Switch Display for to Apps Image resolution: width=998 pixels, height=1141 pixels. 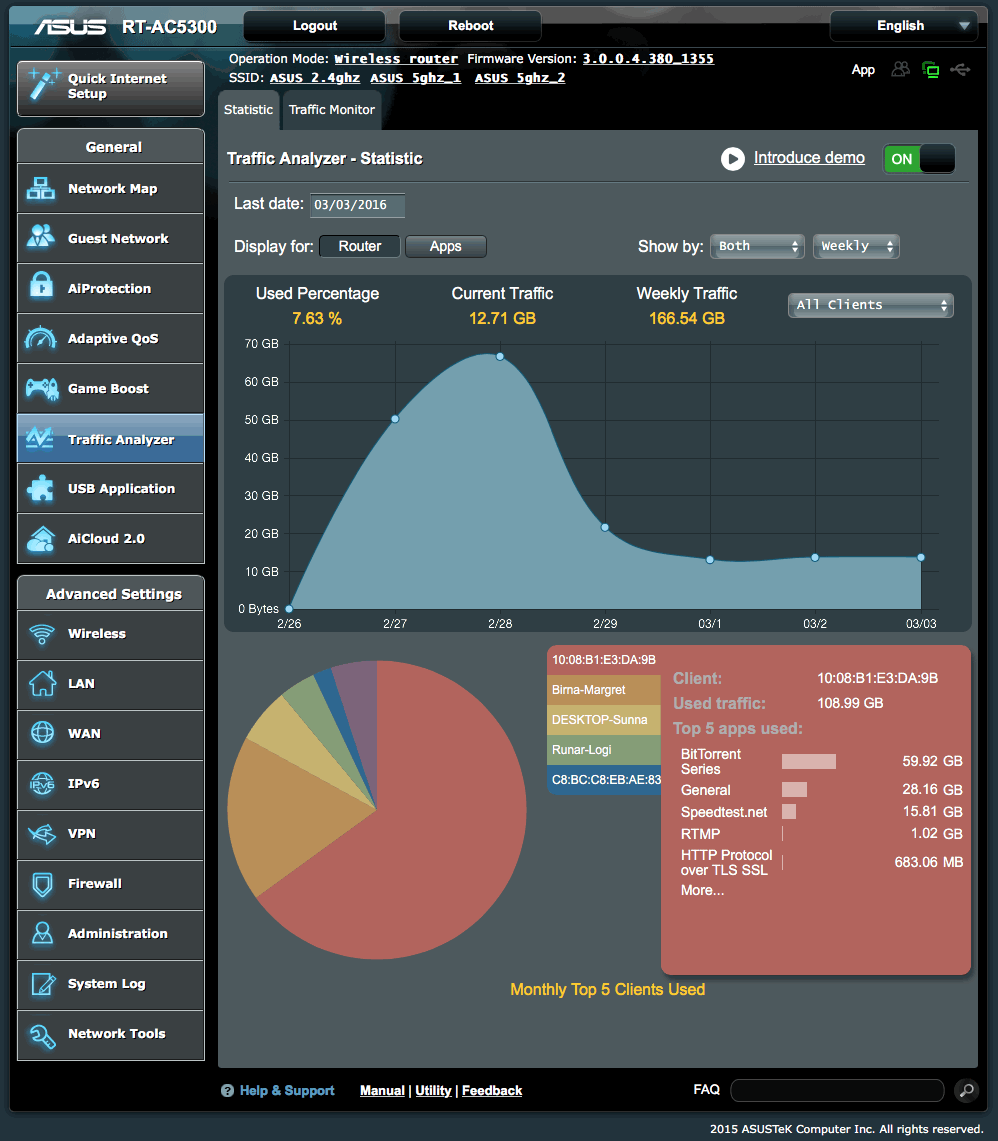pos(445,246)
